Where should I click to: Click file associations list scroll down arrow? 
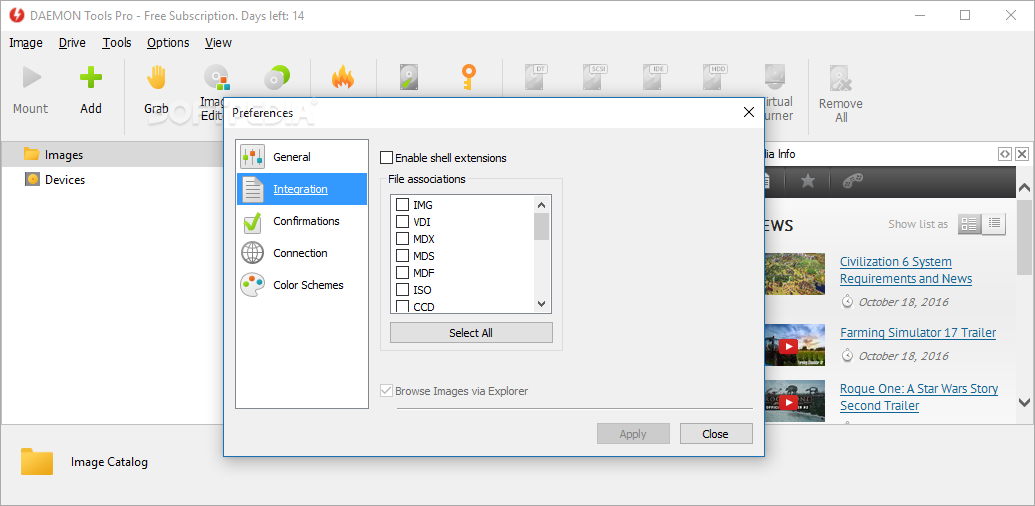coord(542,304)
